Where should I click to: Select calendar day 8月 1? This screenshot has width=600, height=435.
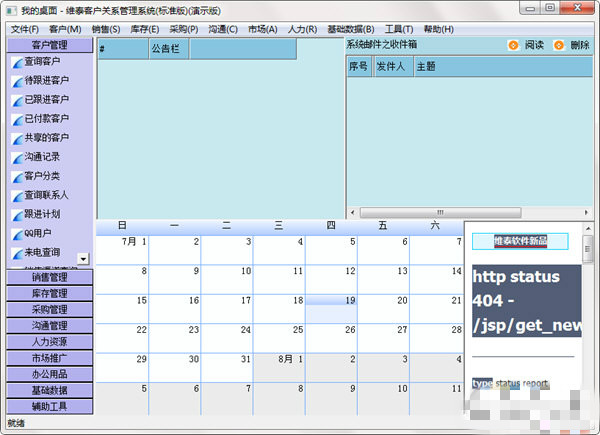(x=279, y=368)
